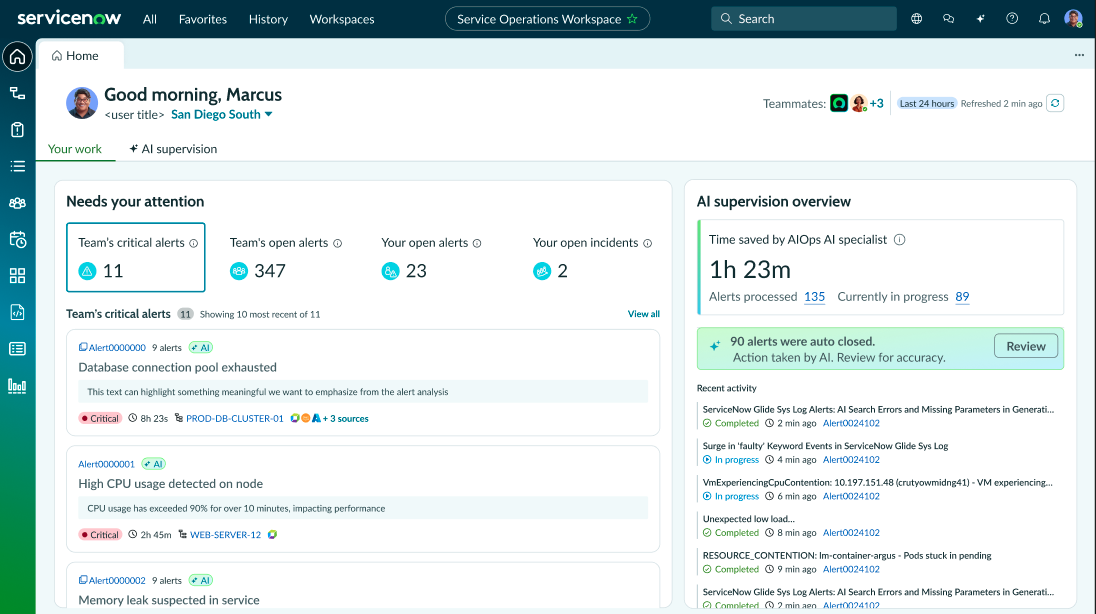Open the WEB-SERVER-12 link
This screenshot has width=1096, height=614.
226,534
